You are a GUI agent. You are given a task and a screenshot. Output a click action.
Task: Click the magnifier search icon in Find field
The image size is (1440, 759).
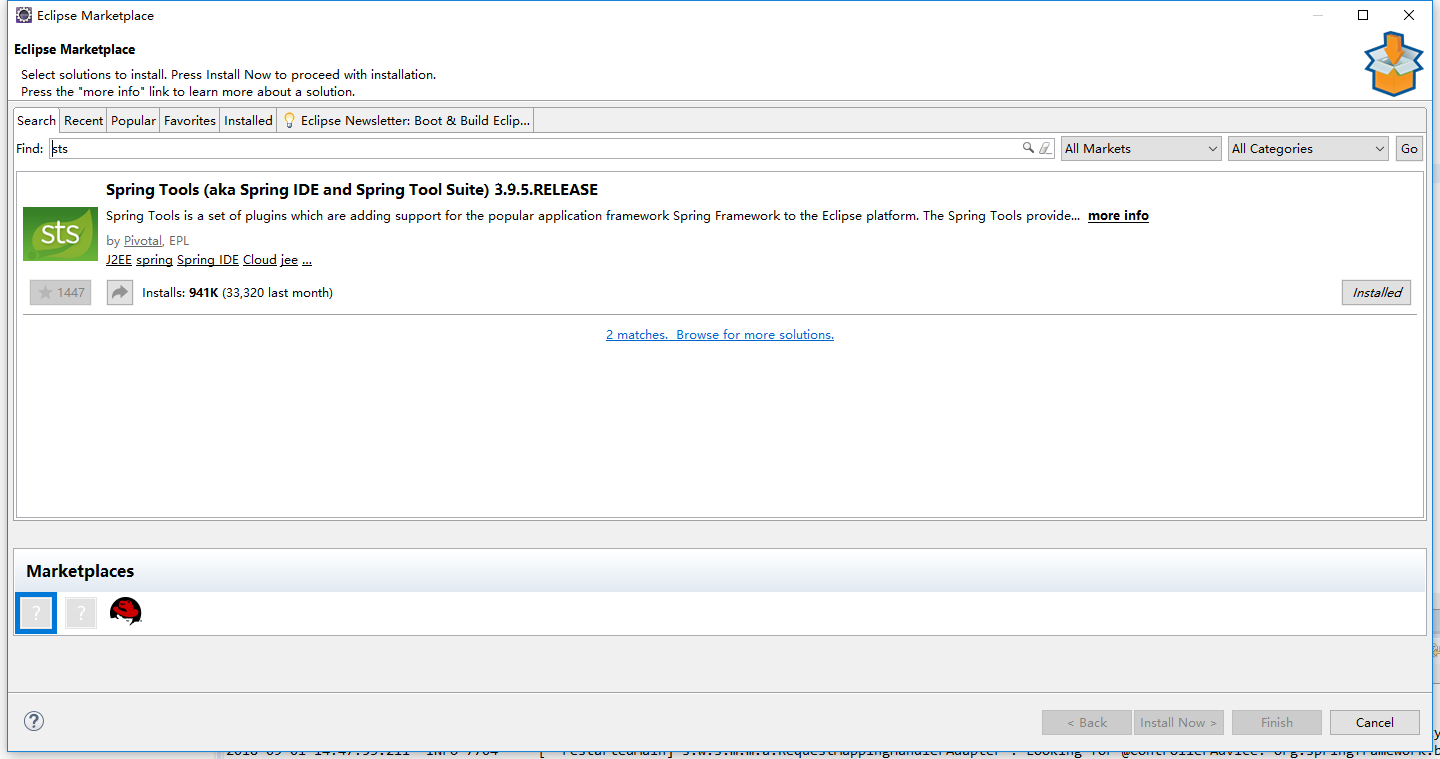coord(1028,148)
